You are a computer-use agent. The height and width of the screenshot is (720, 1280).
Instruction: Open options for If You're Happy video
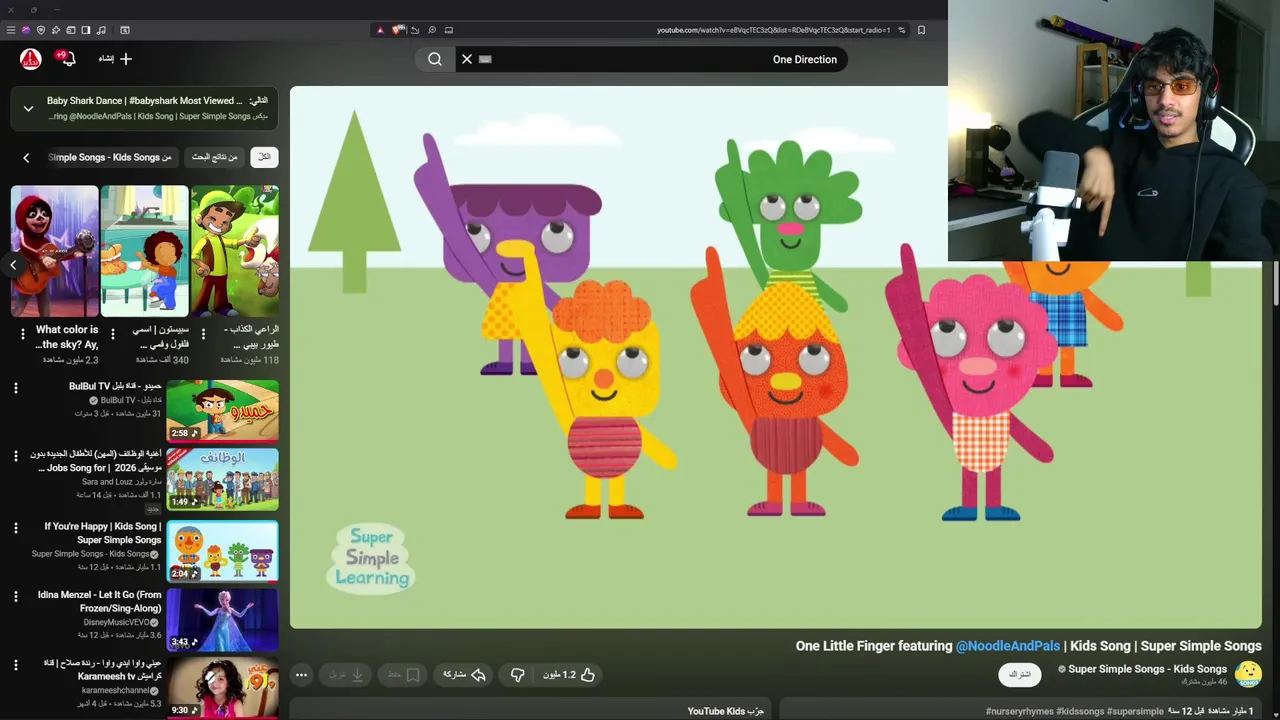tap(15, 527)
